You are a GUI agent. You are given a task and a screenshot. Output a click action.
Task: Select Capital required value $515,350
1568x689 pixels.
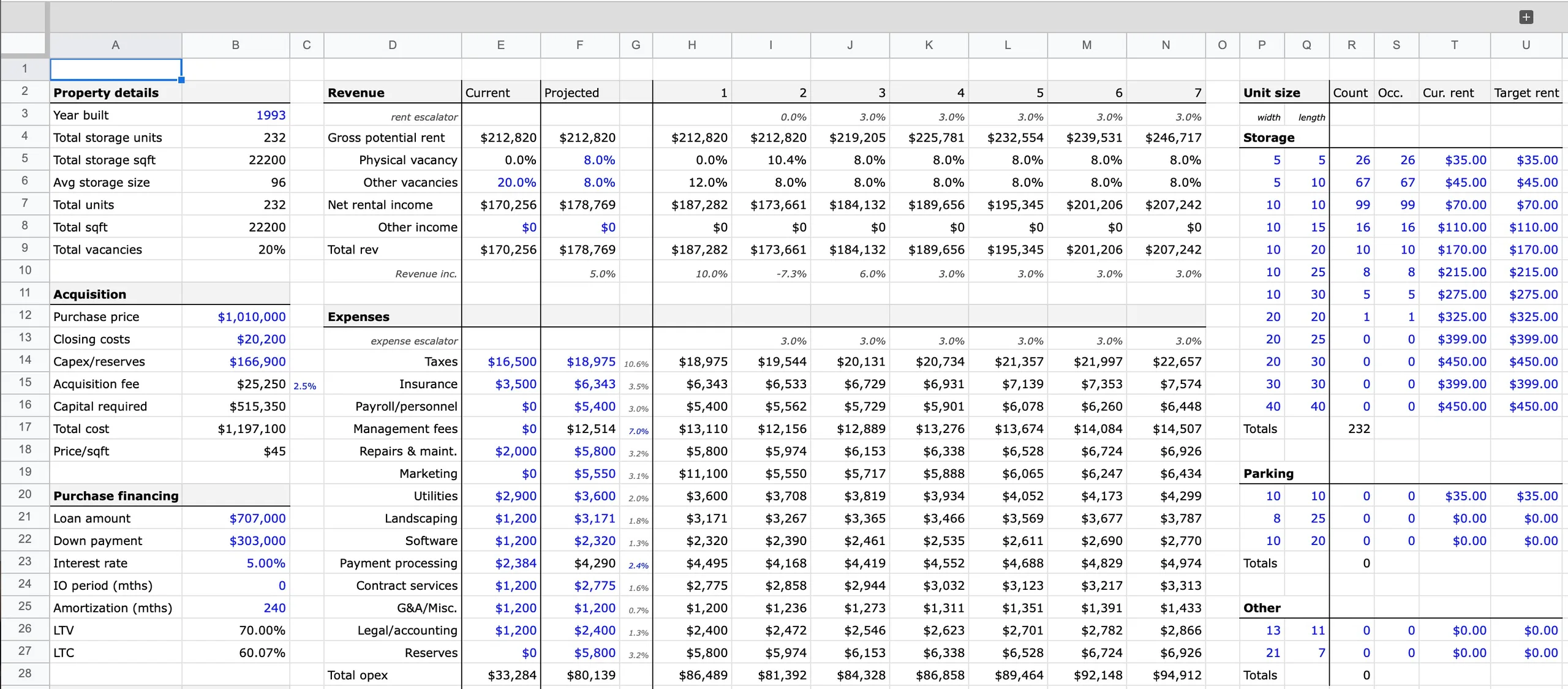pyautogui.click(x=257, y=406)
